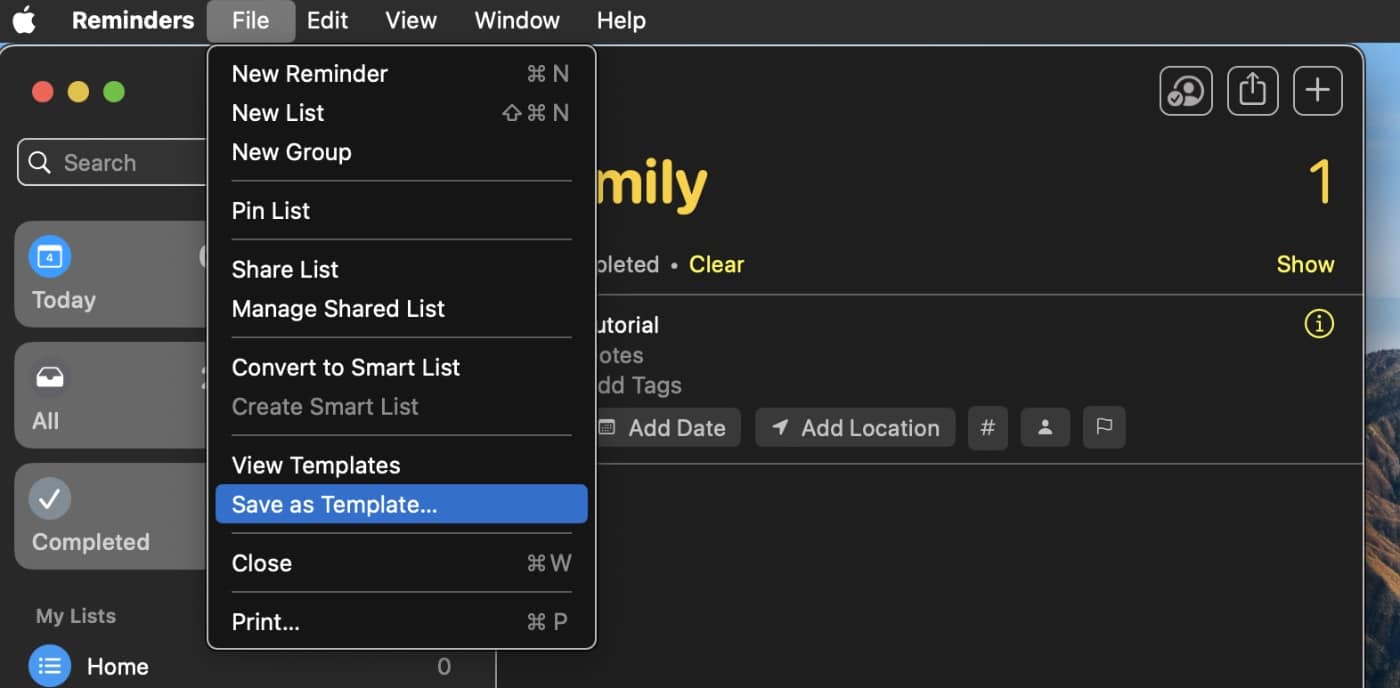The height and width of the screenshot is (688, 1400).
Task: Open the Window menu
Action: click(517, 20)
